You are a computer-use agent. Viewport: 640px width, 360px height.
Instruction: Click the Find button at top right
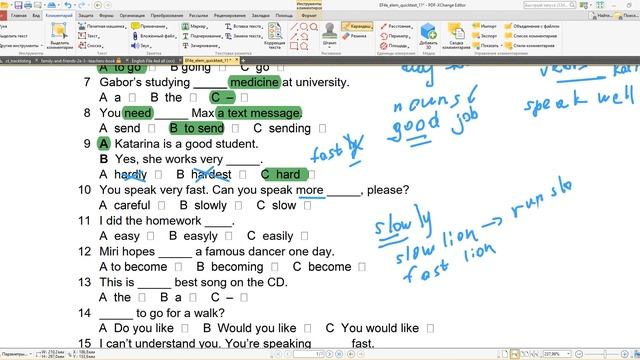601,16
